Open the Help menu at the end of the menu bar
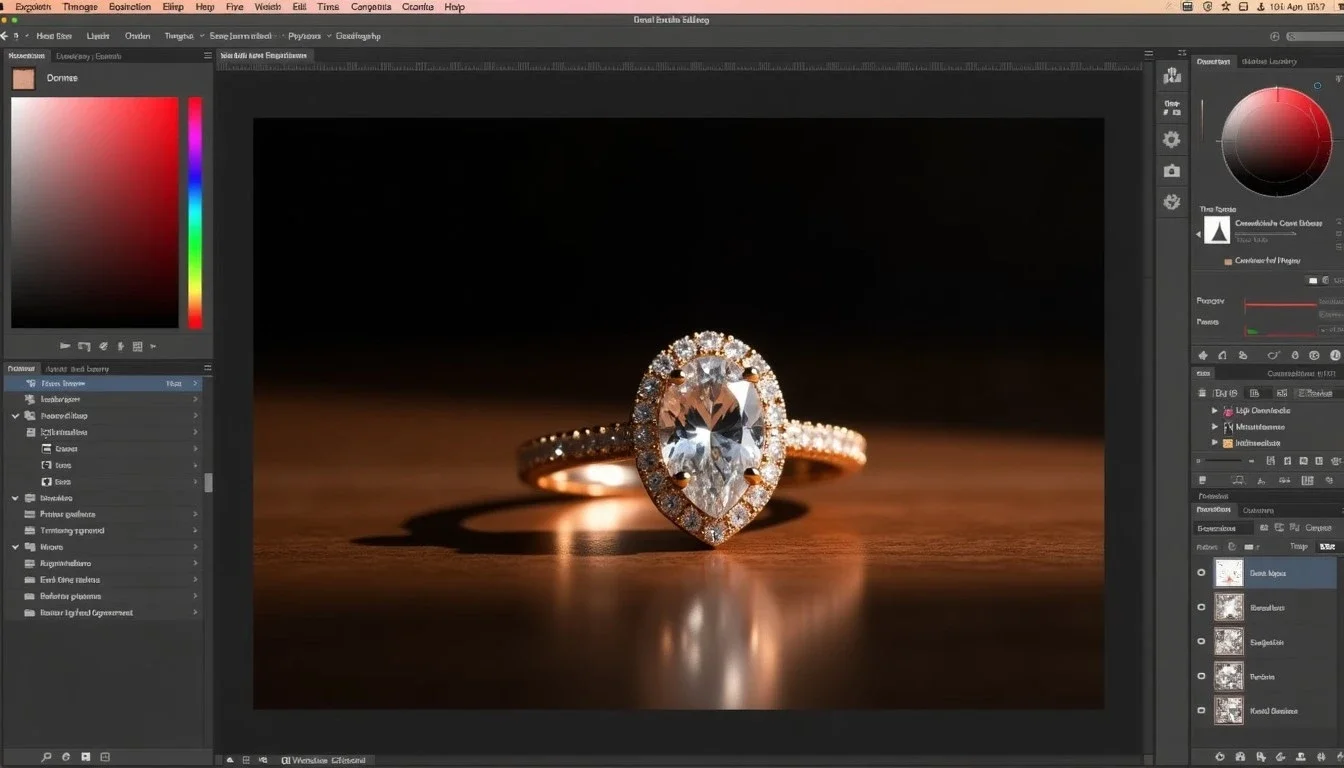This screenshot has height=768, width=1344. (x=455, y=6)
